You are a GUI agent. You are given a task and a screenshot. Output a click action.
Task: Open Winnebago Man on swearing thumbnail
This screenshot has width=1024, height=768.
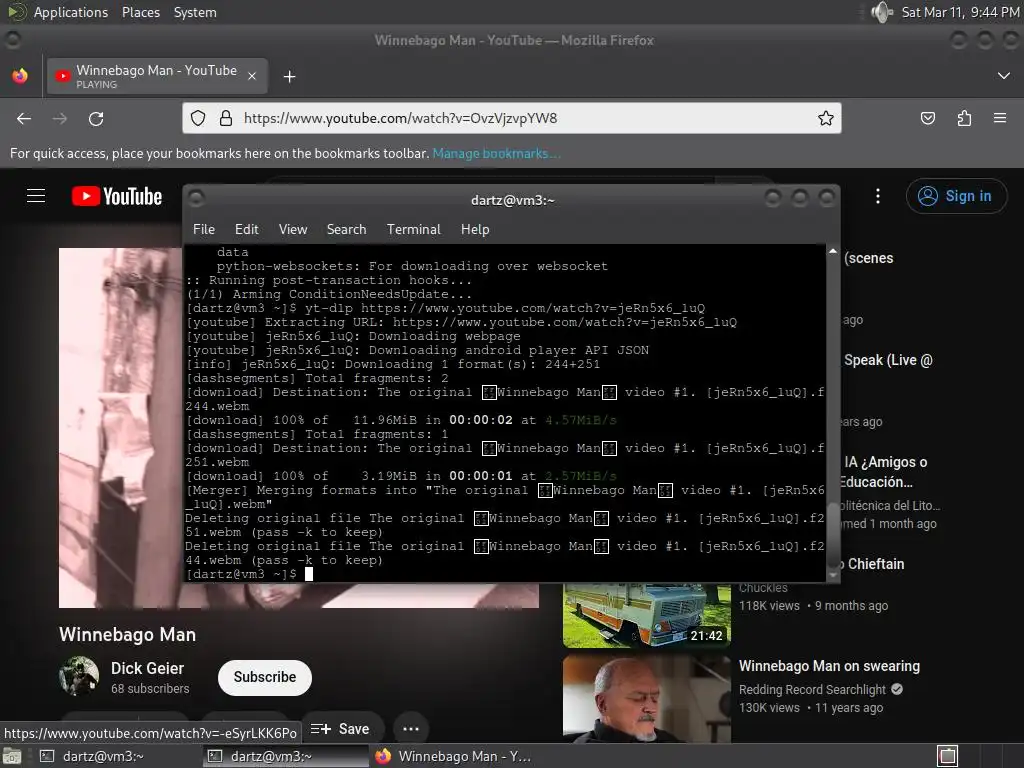646,699
